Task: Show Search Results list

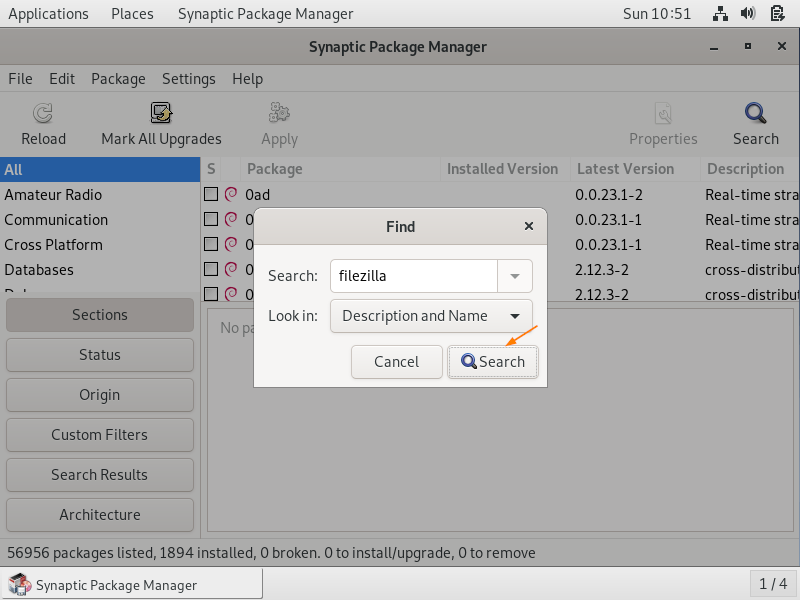Action: [x=100, y=474]
